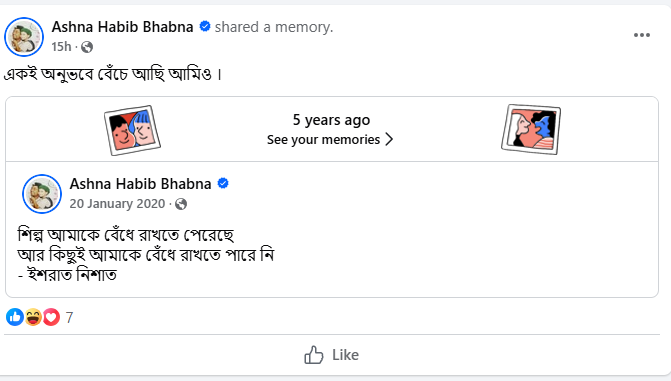Image resolution: width=671 pixels, height=381 pixels.
Task: Open the three-dot post options menu
Action: [641, 35]
